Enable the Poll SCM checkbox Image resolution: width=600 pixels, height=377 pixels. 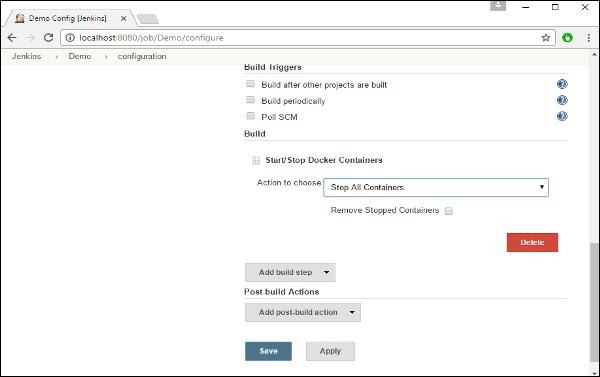(250, 116)
